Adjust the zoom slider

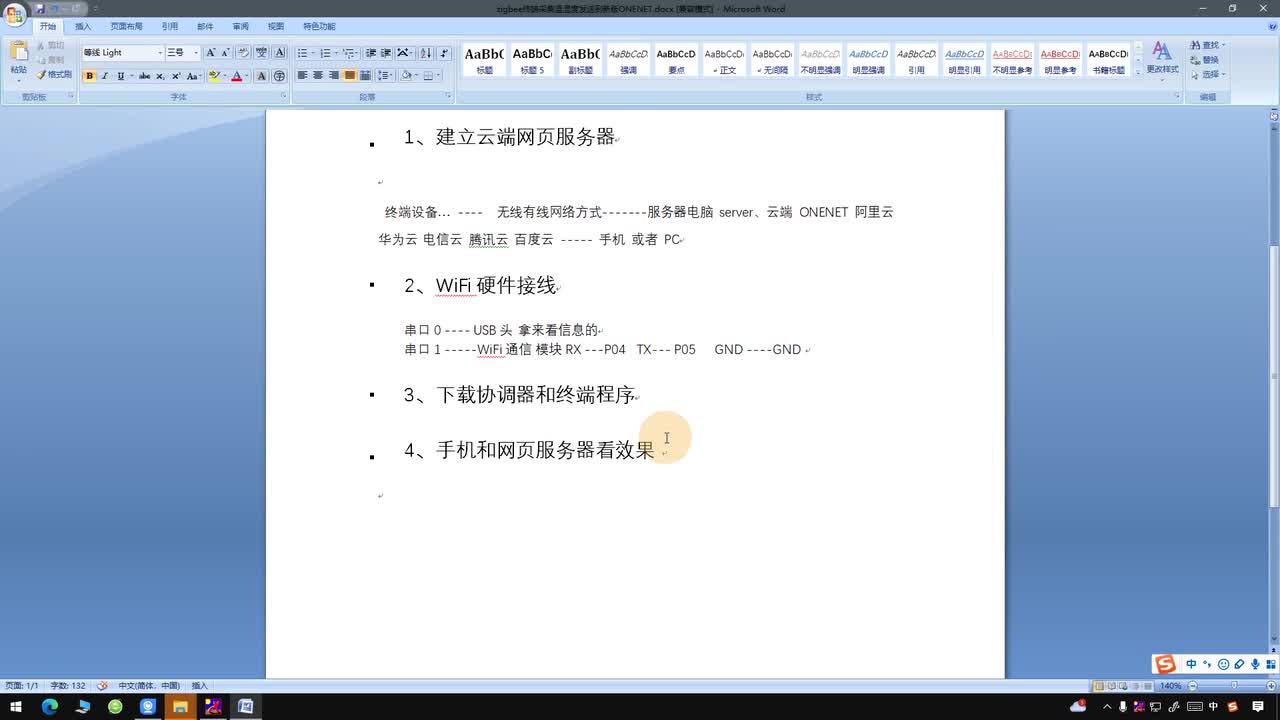[1234, 686]
